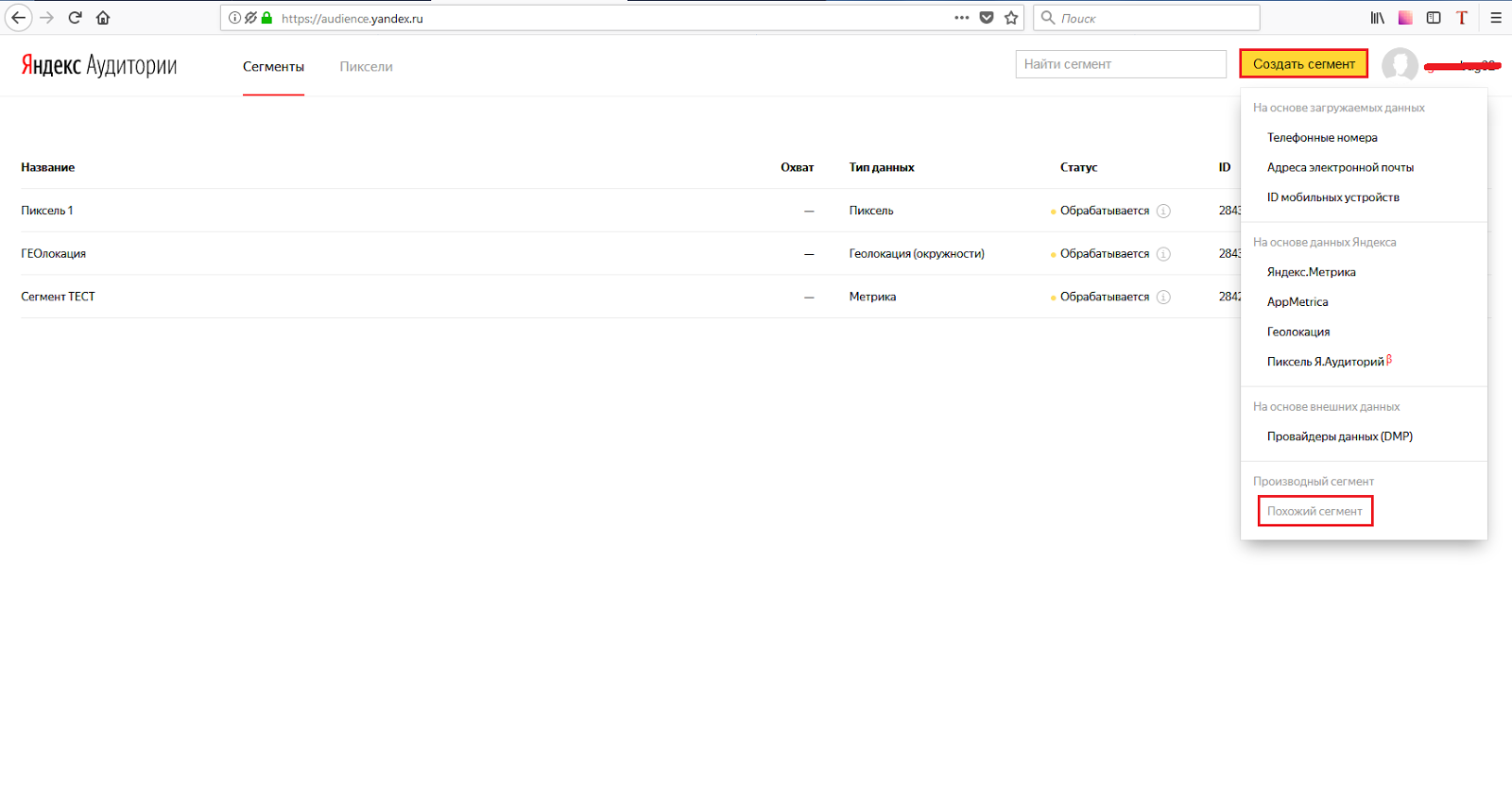Choose Геолокация from the segment menu
This screenshot has width=1512, height=801.
(1298, 332)
